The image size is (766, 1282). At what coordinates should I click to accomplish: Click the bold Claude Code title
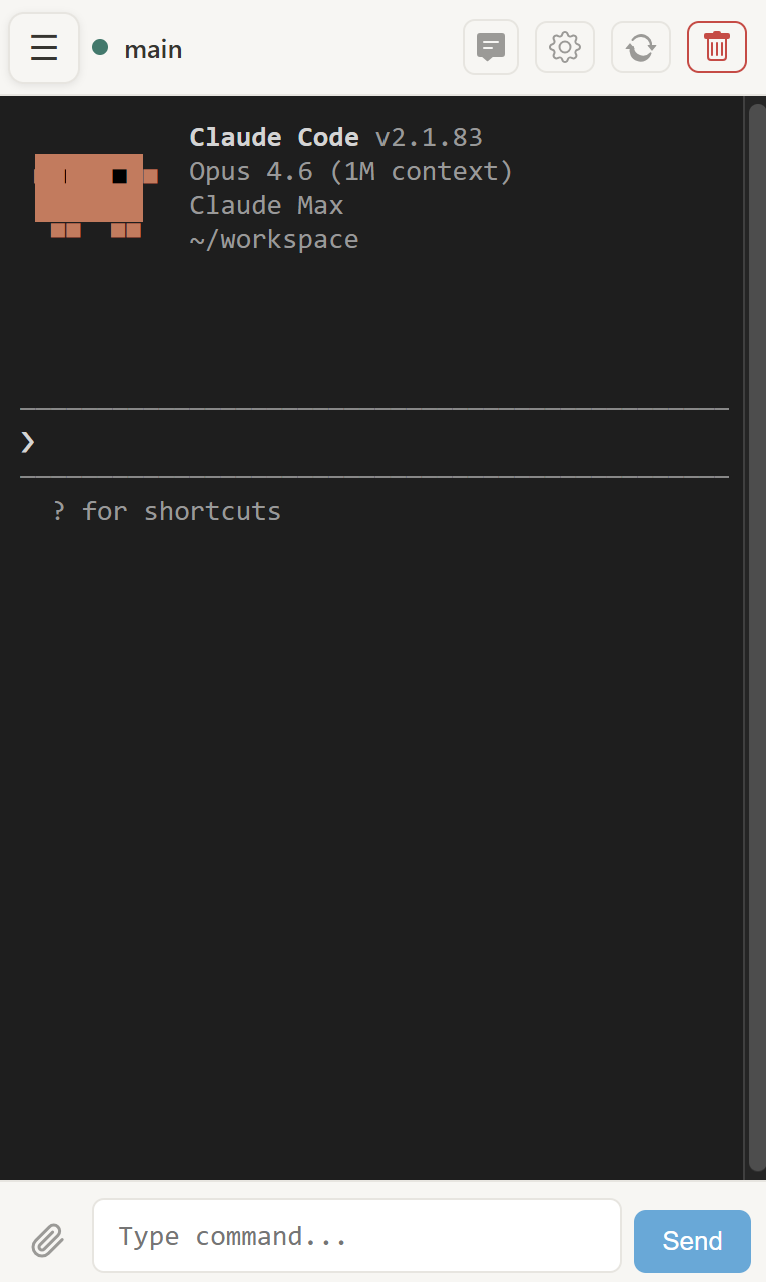pyautogui.click(x=273, y=137)
